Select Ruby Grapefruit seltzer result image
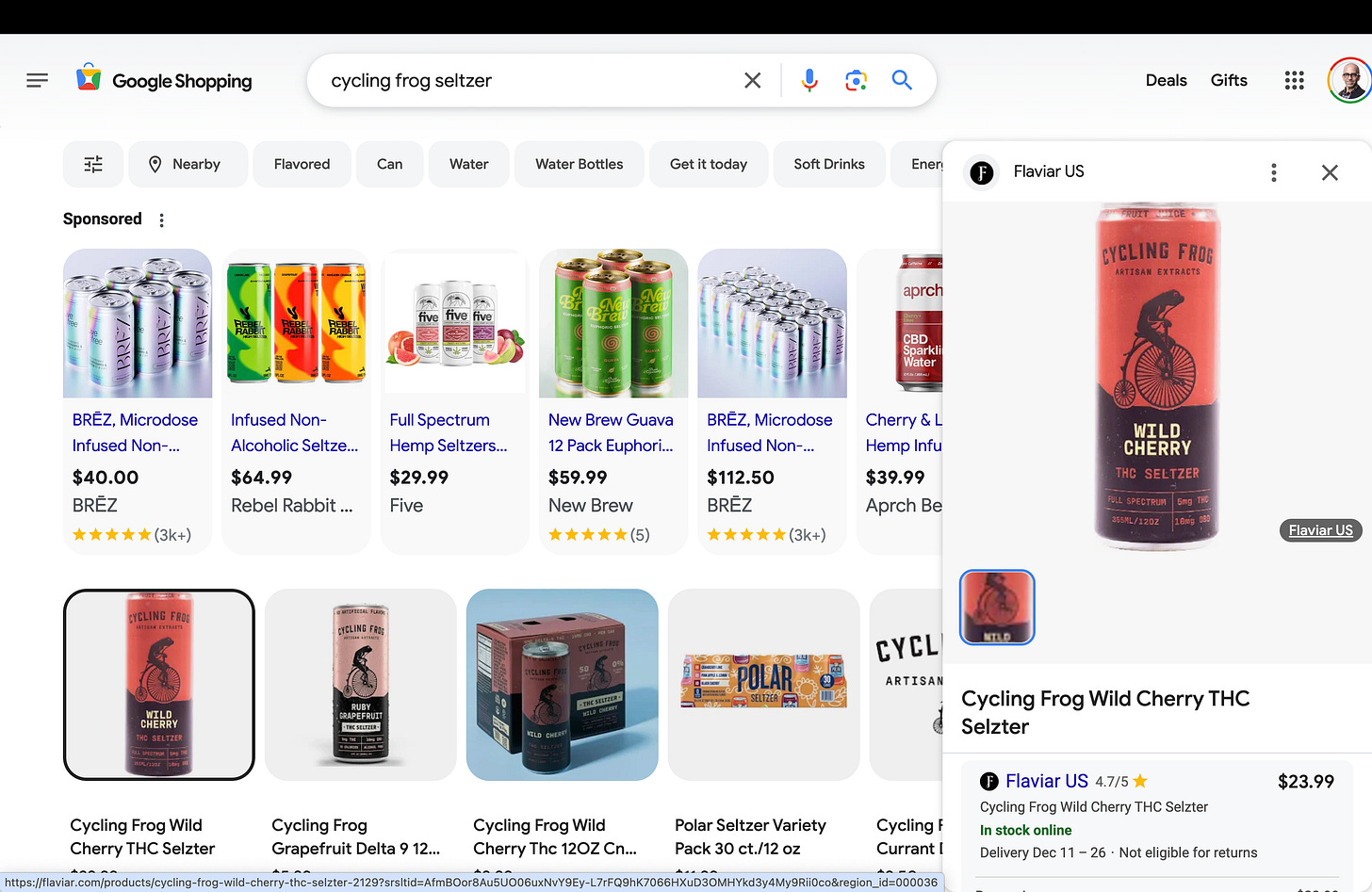1372x892 pixels. tap(361, 685)
